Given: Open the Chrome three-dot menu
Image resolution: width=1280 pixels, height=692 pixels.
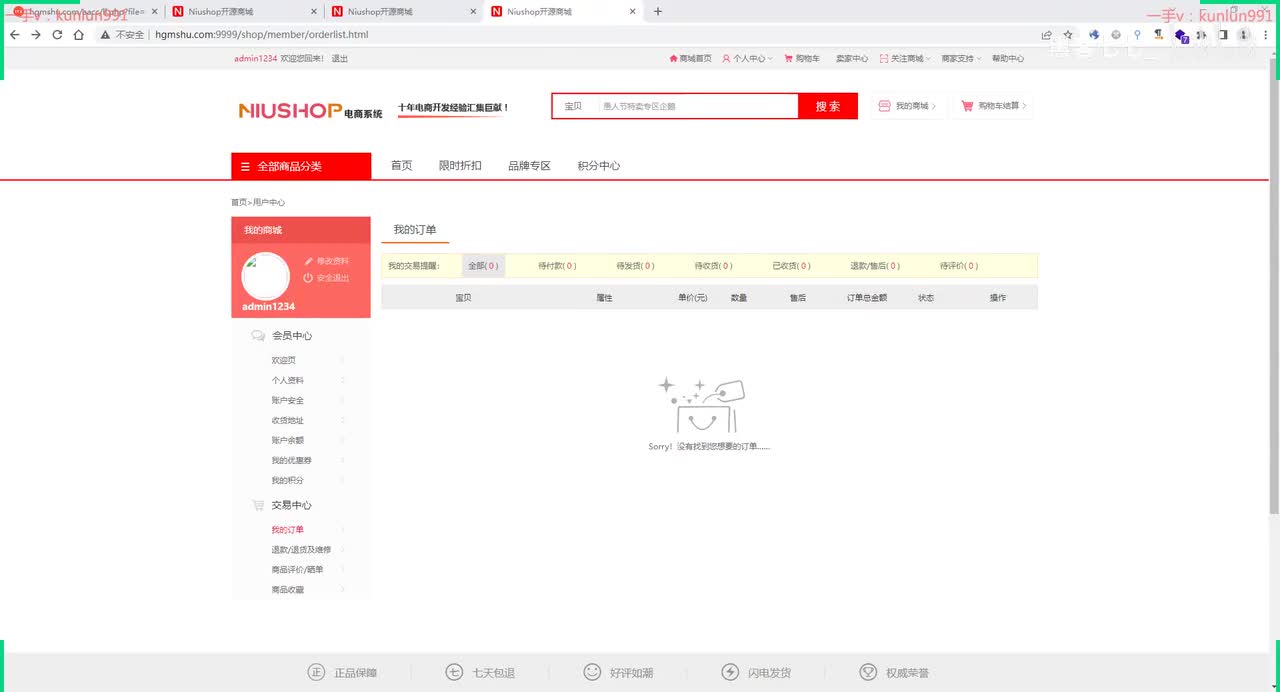Looking at the screenshot, I should pos(1266,34).
